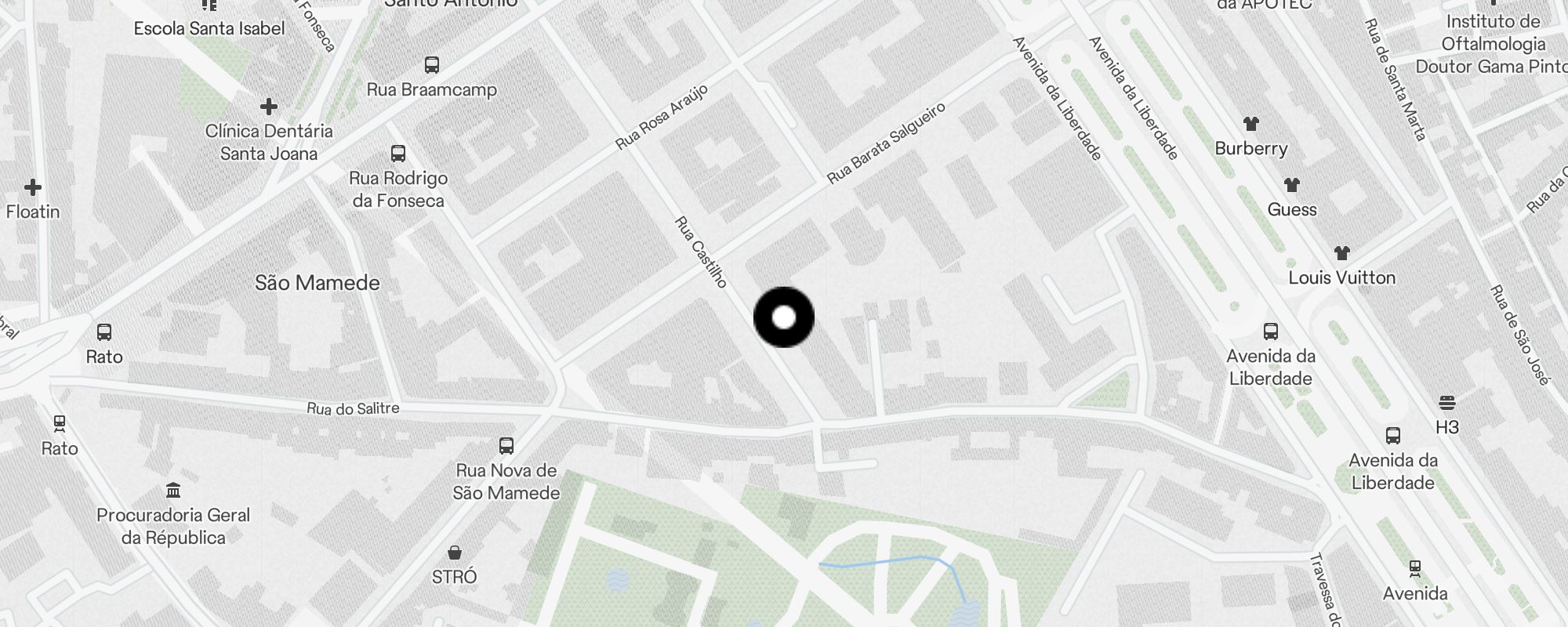Select the Burberry clothing store icon
The width and height of the screenshot is (1568, 627).
1251,124
